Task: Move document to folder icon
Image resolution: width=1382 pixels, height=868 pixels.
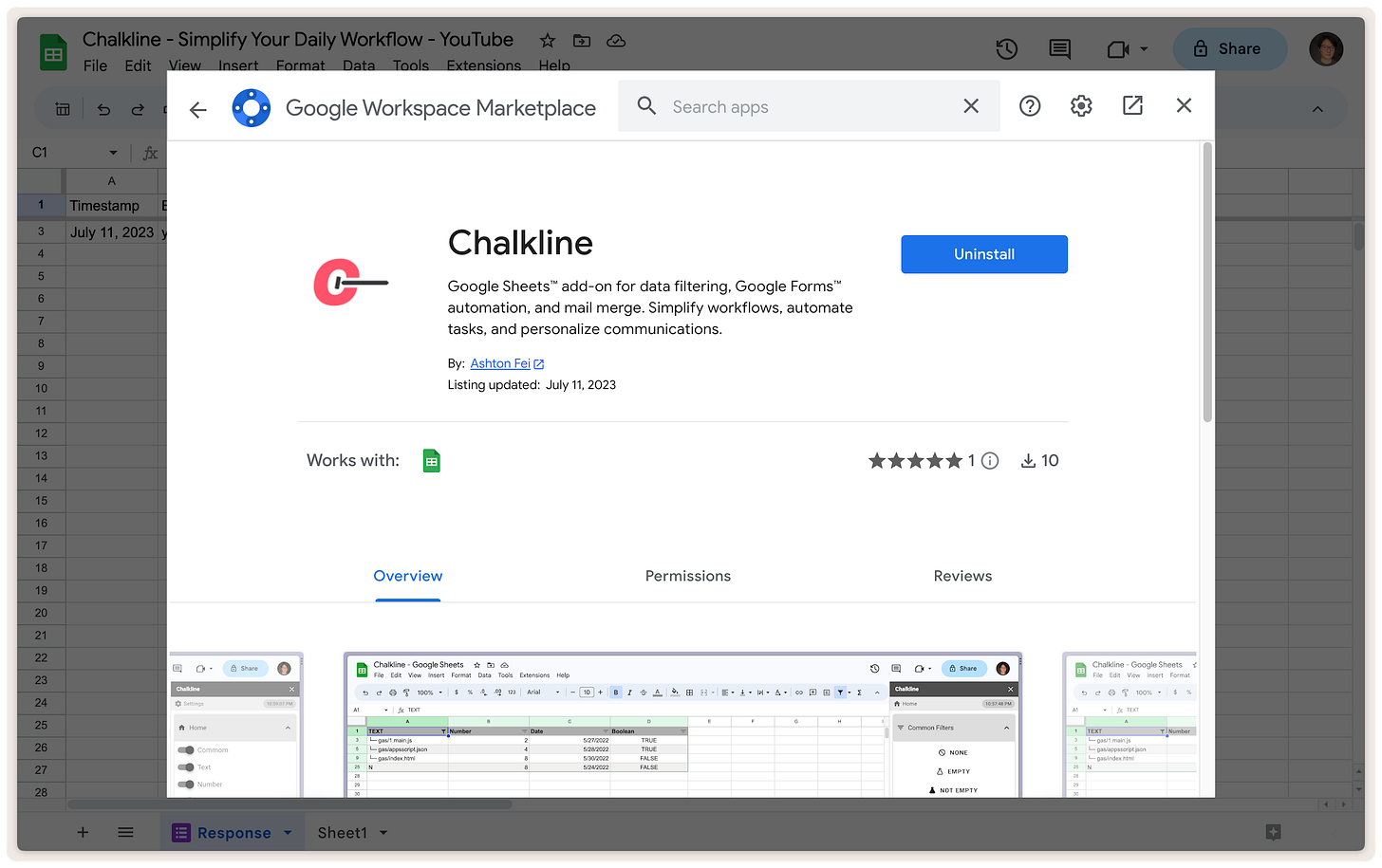Action: click(582, 41)
